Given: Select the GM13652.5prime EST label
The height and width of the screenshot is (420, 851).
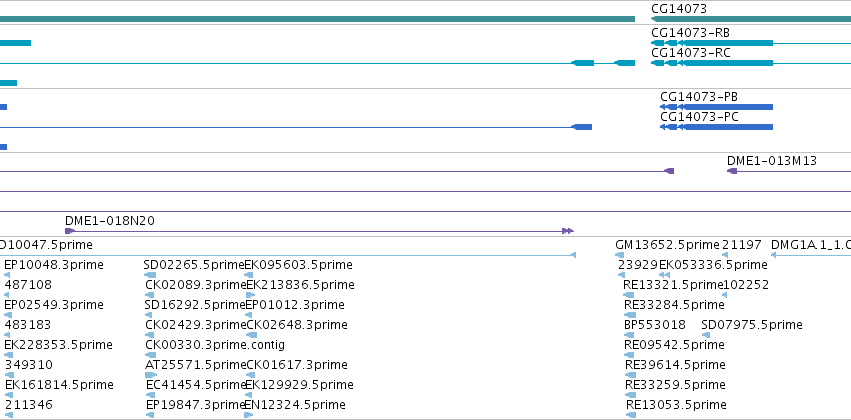Looking at the screenshot, I should pyautogui.click(x=667, y=245).
